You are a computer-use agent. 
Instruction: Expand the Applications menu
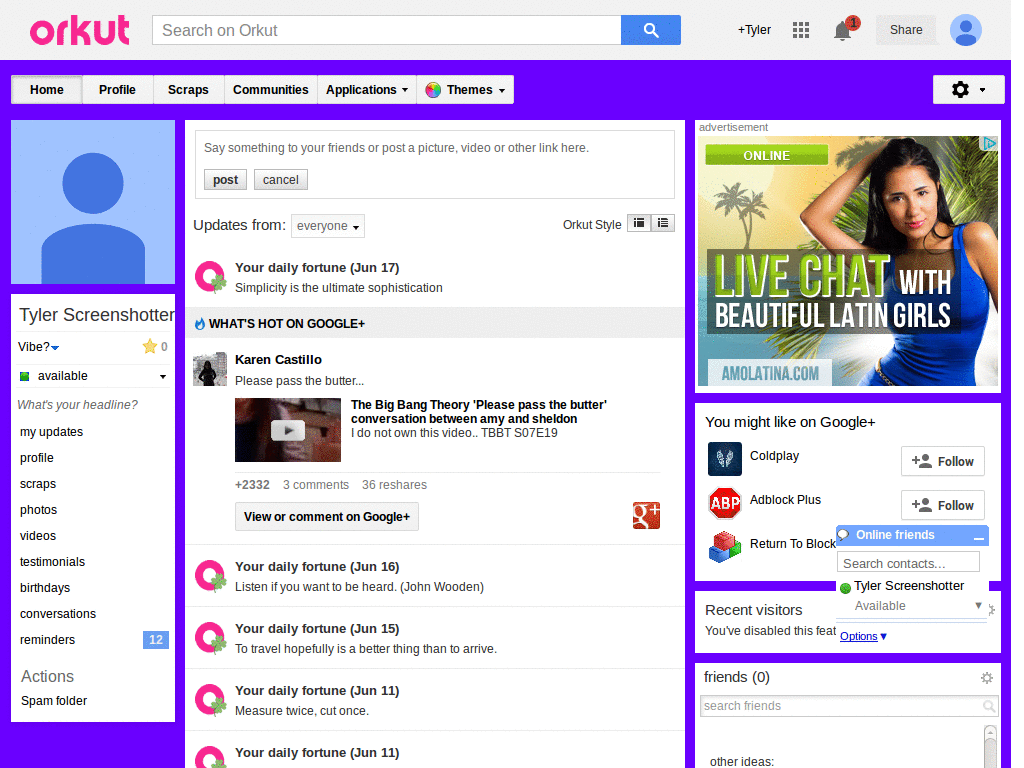(366, 89)
